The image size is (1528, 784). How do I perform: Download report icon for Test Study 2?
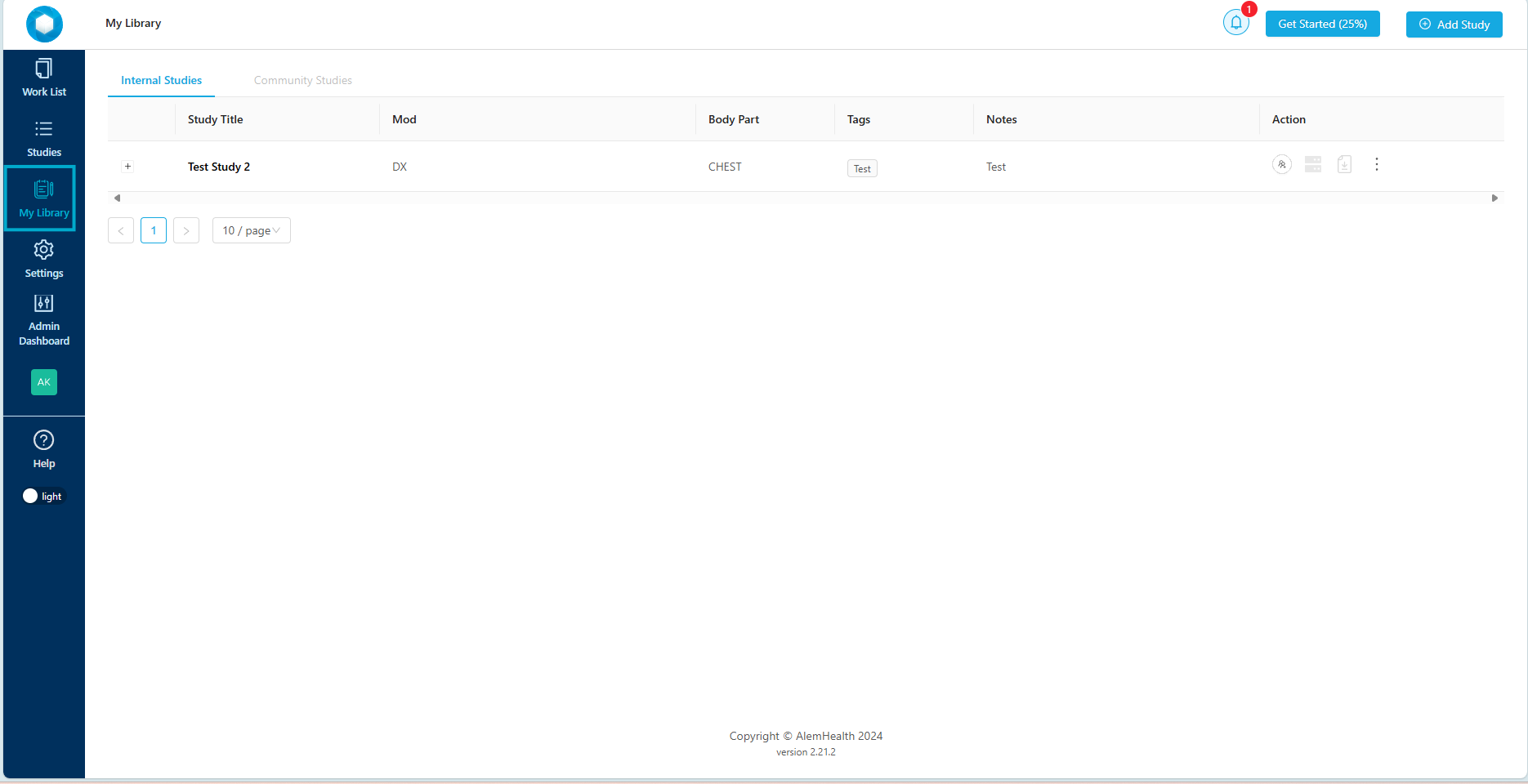1344,164
